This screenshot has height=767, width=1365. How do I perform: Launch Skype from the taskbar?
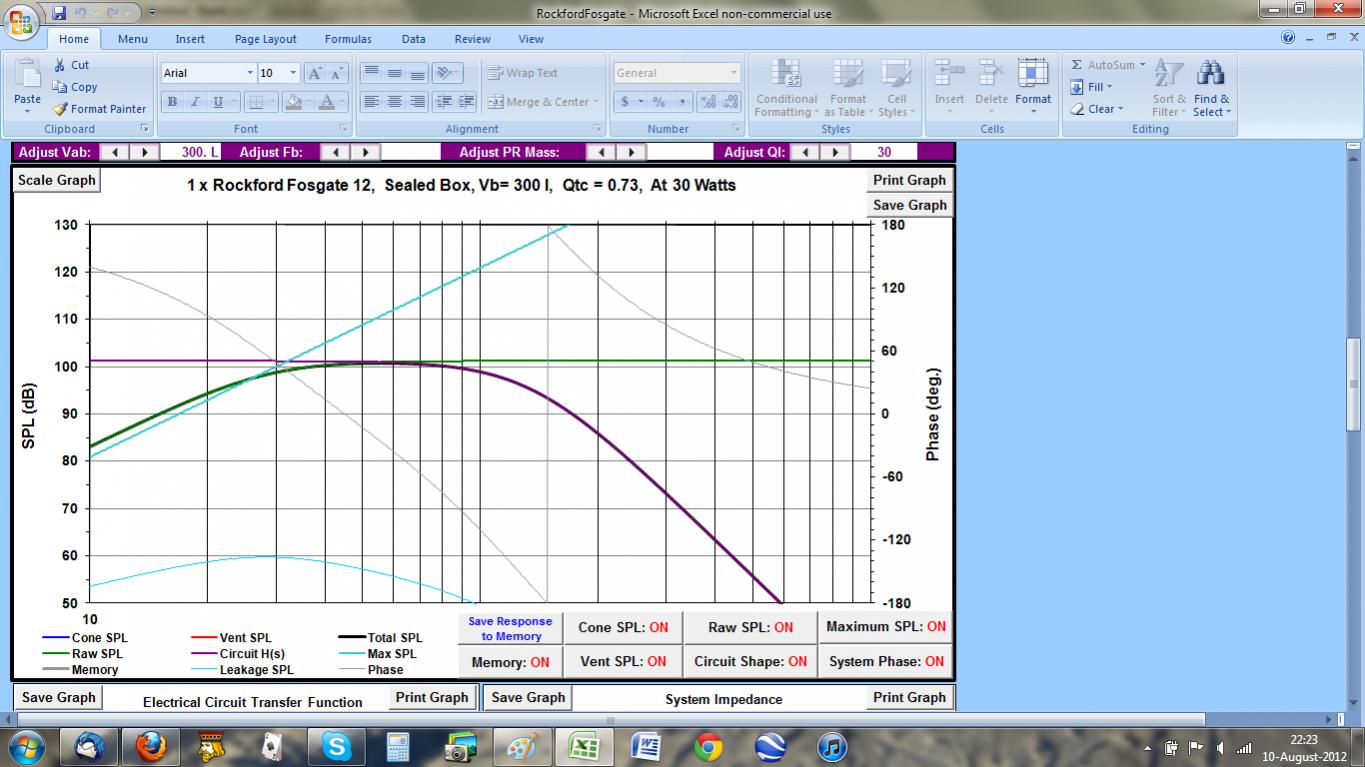(337, 747)
